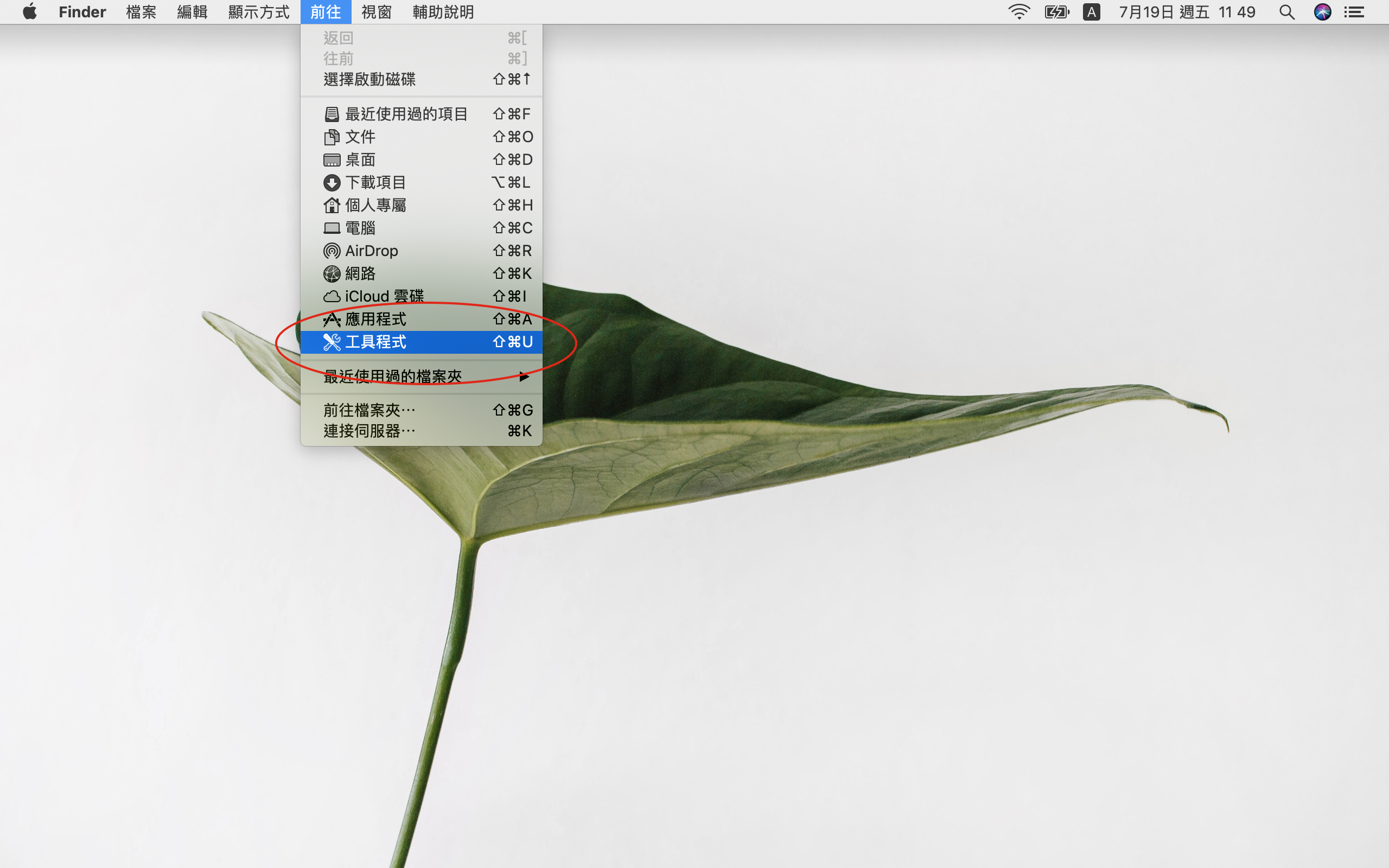Image resolution: width=1389 pixels, height=868 pixels.
Task: Select the 應用程式 label text
Action: click(x=375, y=319)
